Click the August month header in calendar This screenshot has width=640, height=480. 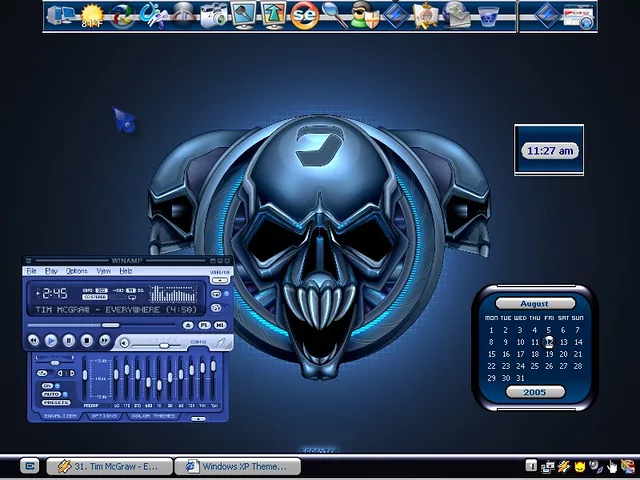tap(534, 304)
